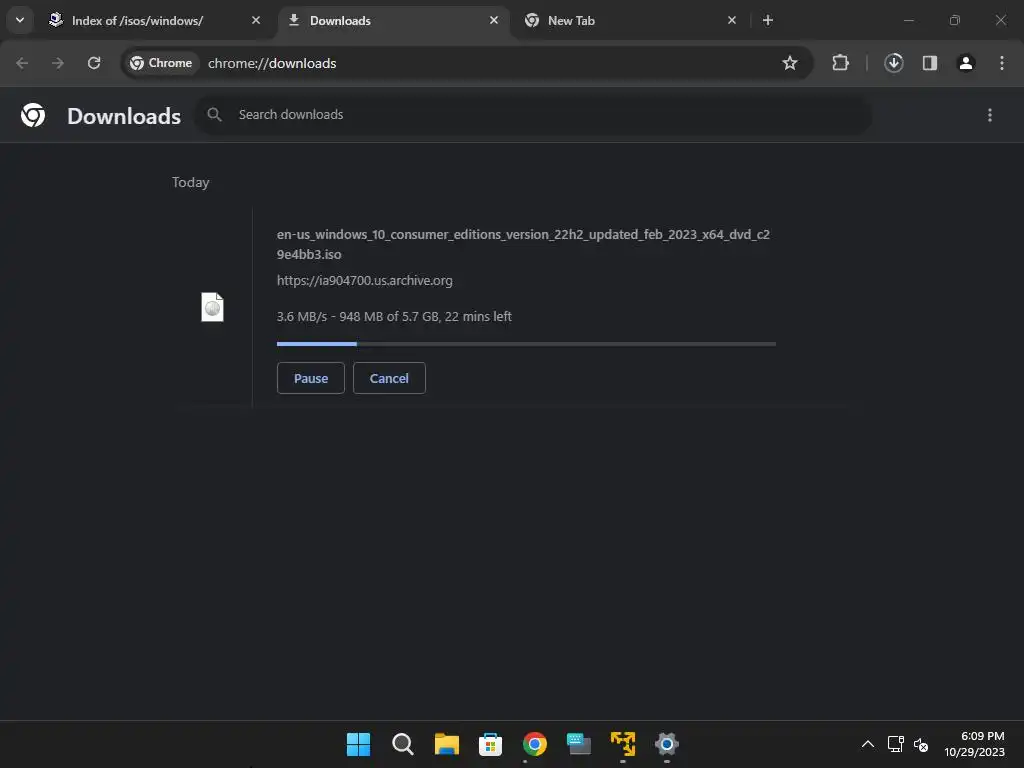Reload the downloads page
Image resolution: width=1024 pixels, height=768 pixels.
[94, 63]
